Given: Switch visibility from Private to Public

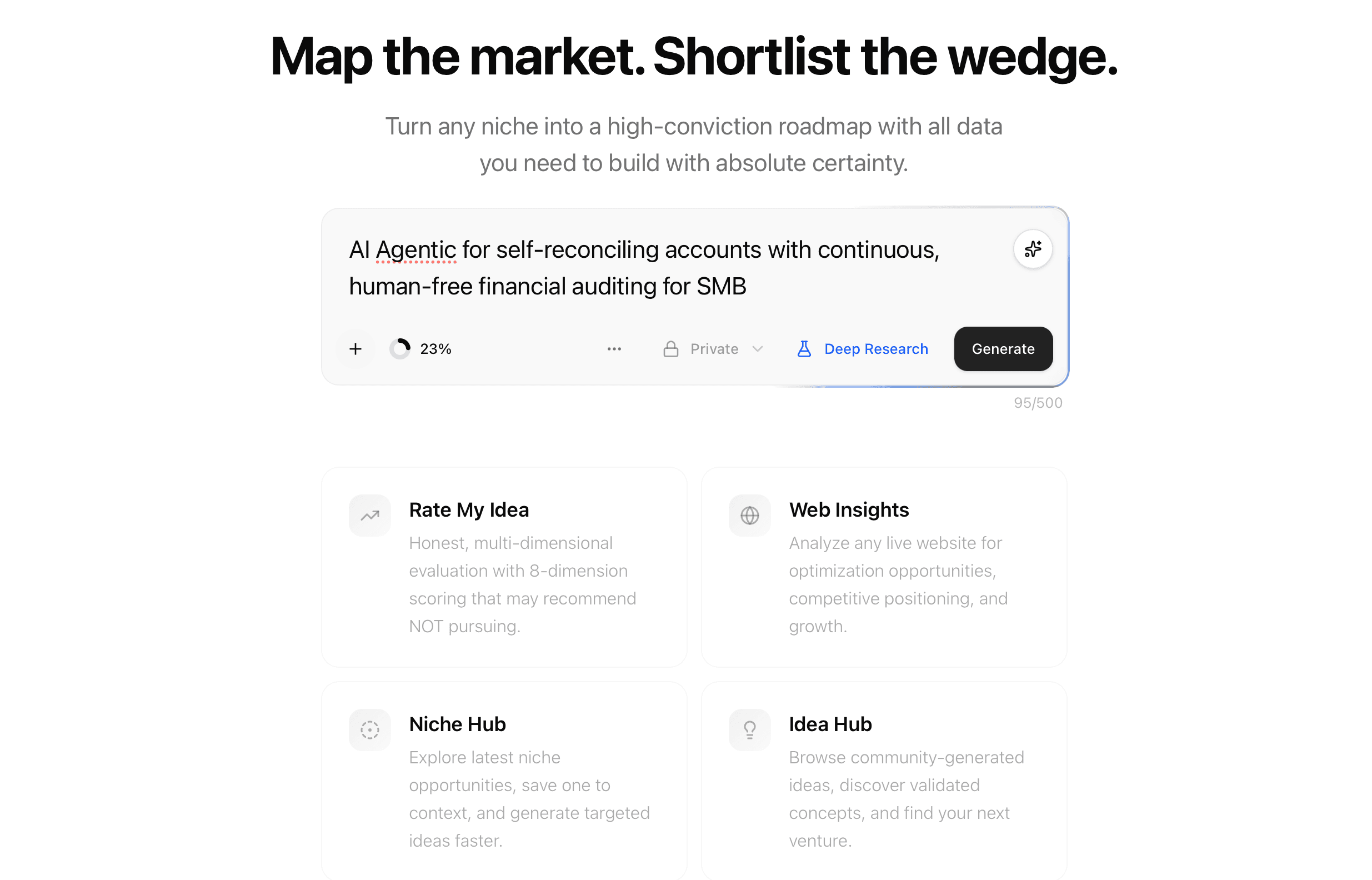Looking at the screenshot, I should (x=713, y=348).
